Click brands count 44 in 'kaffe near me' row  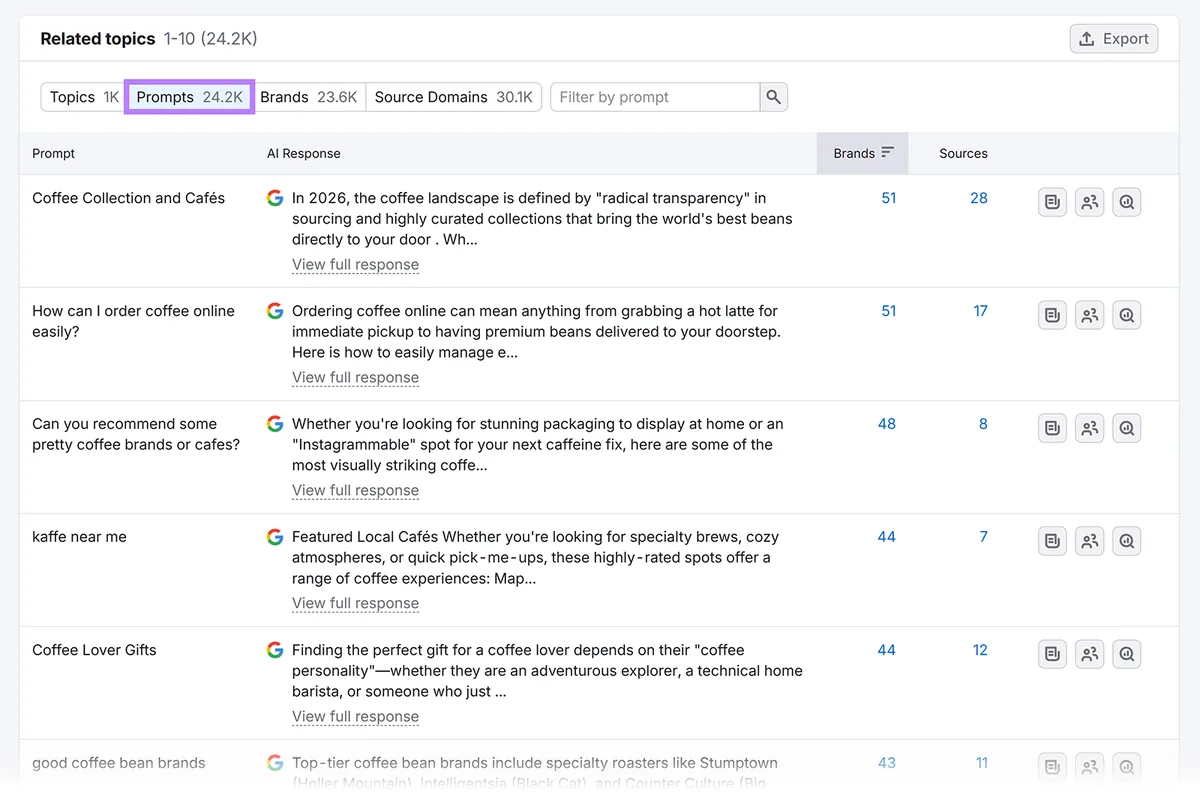pos(887,537)
